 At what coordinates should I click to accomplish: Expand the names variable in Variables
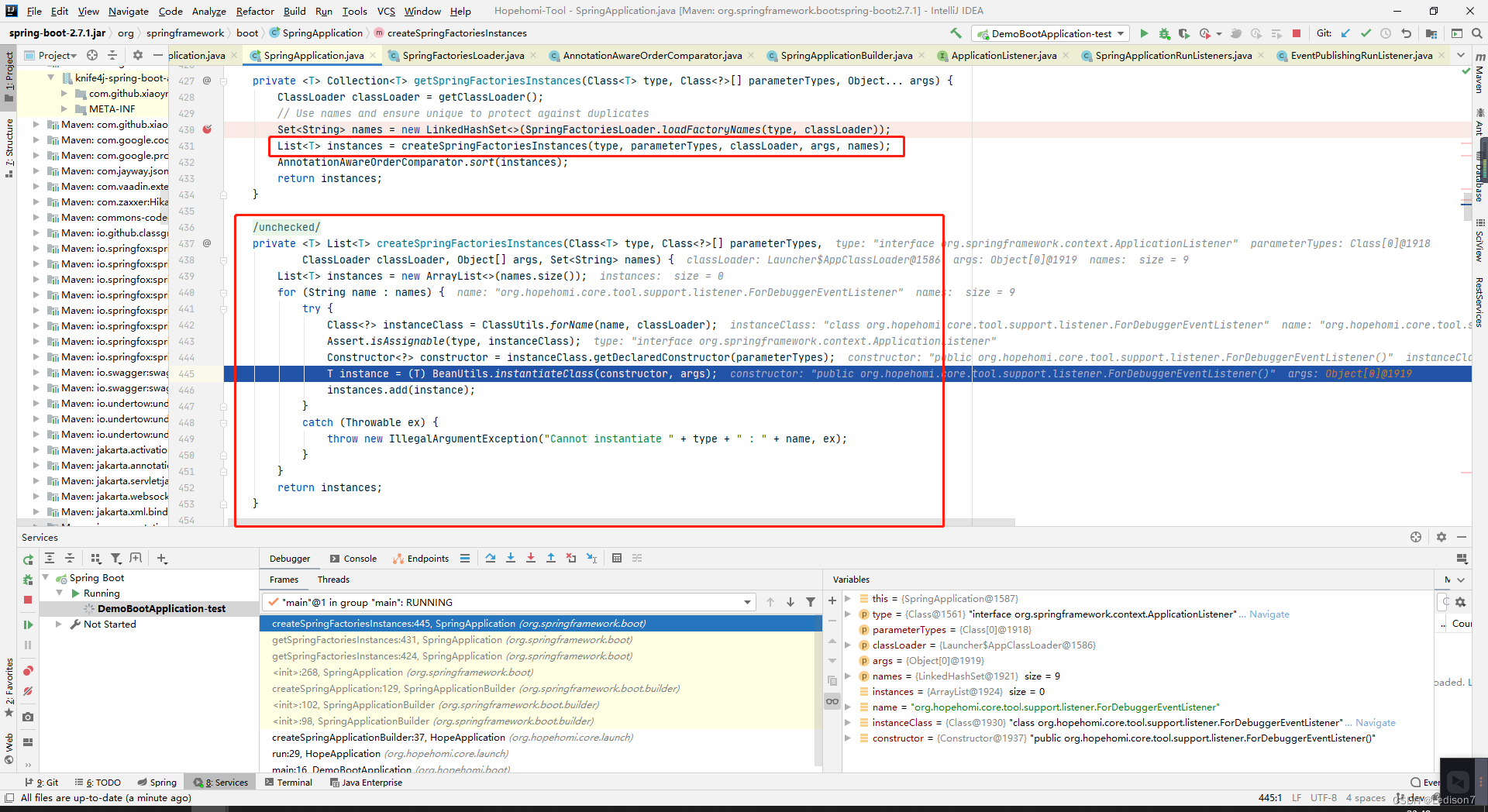coord(848,676)
